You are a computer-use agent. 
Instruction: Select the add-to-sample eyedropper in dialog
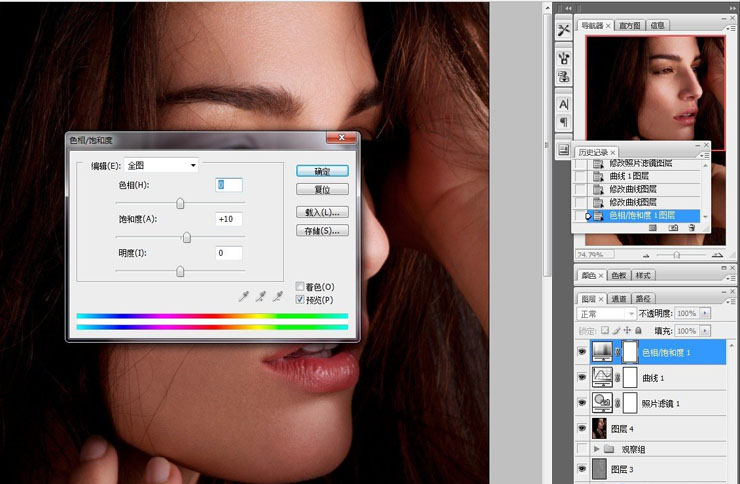(x=261, y=296)
